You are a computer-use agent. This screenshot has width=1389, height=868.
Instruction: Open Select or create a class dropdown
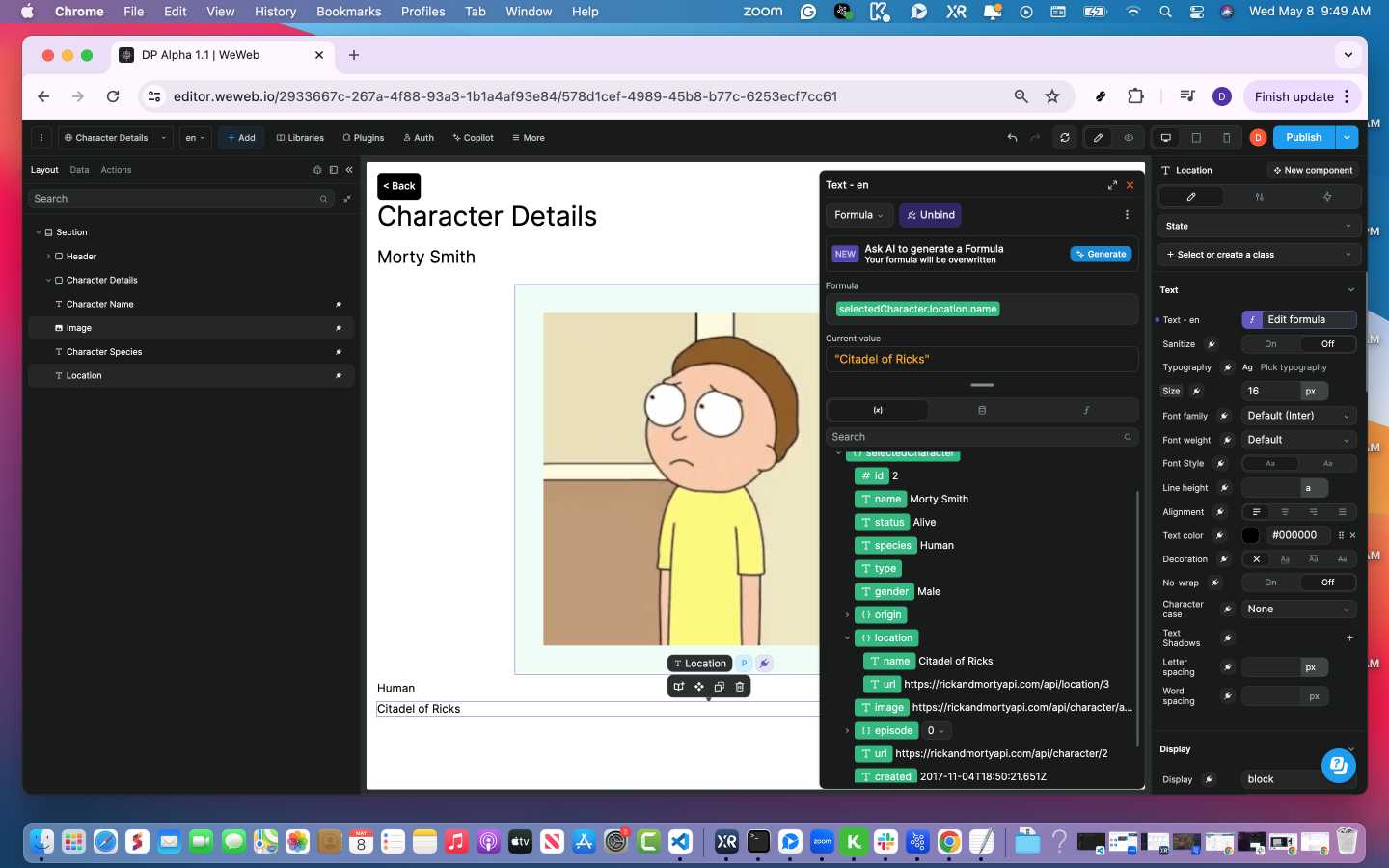[x=1260, y=255]
